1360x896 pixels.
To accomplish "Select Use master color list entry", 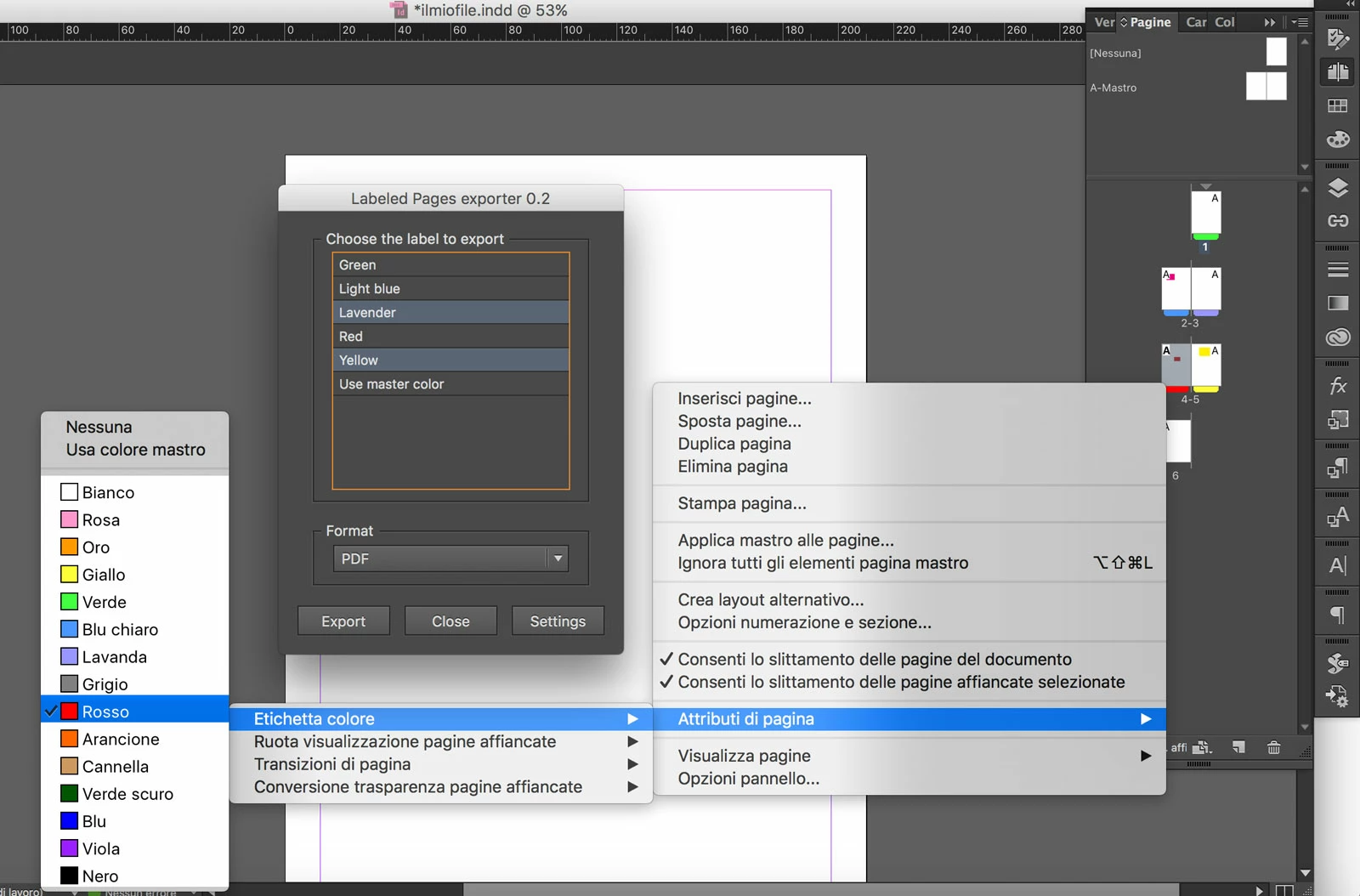I will [450, 384].
